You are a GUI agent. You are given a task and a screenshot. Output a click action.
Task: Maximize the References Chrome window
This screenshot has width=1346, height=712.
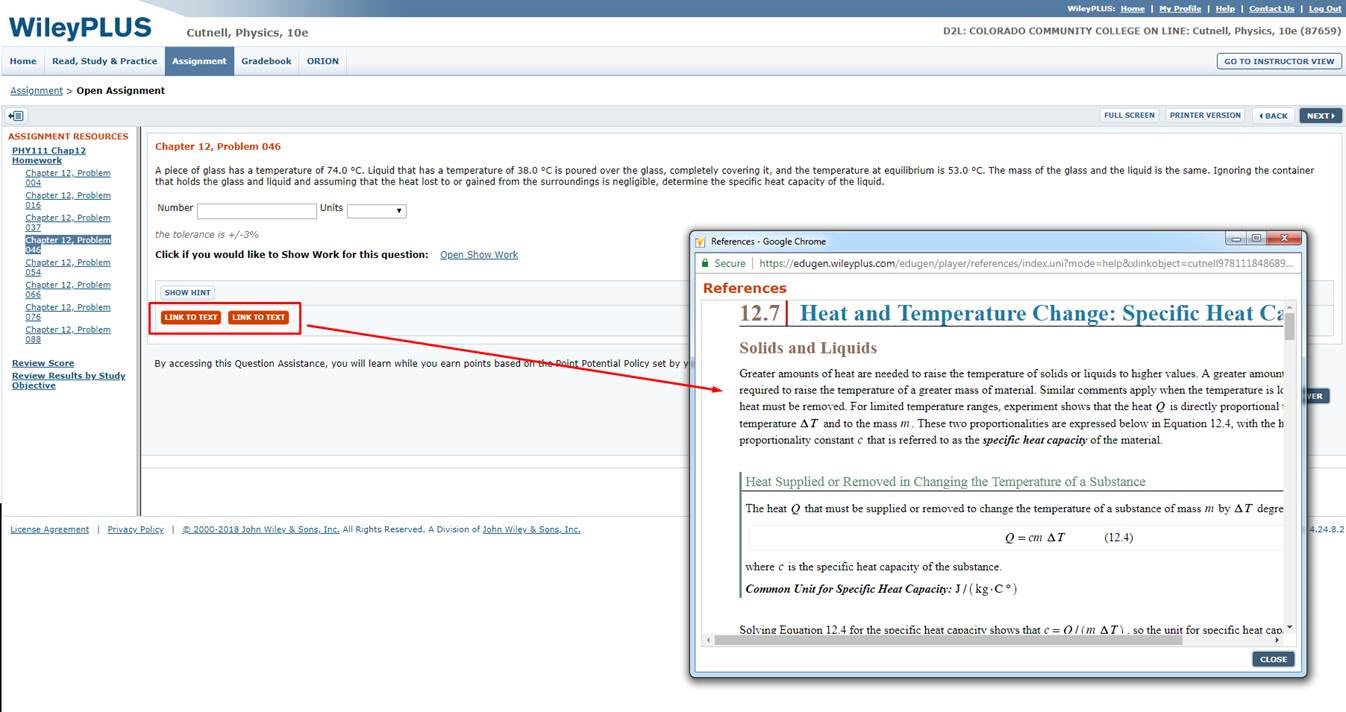[1256, 239]
